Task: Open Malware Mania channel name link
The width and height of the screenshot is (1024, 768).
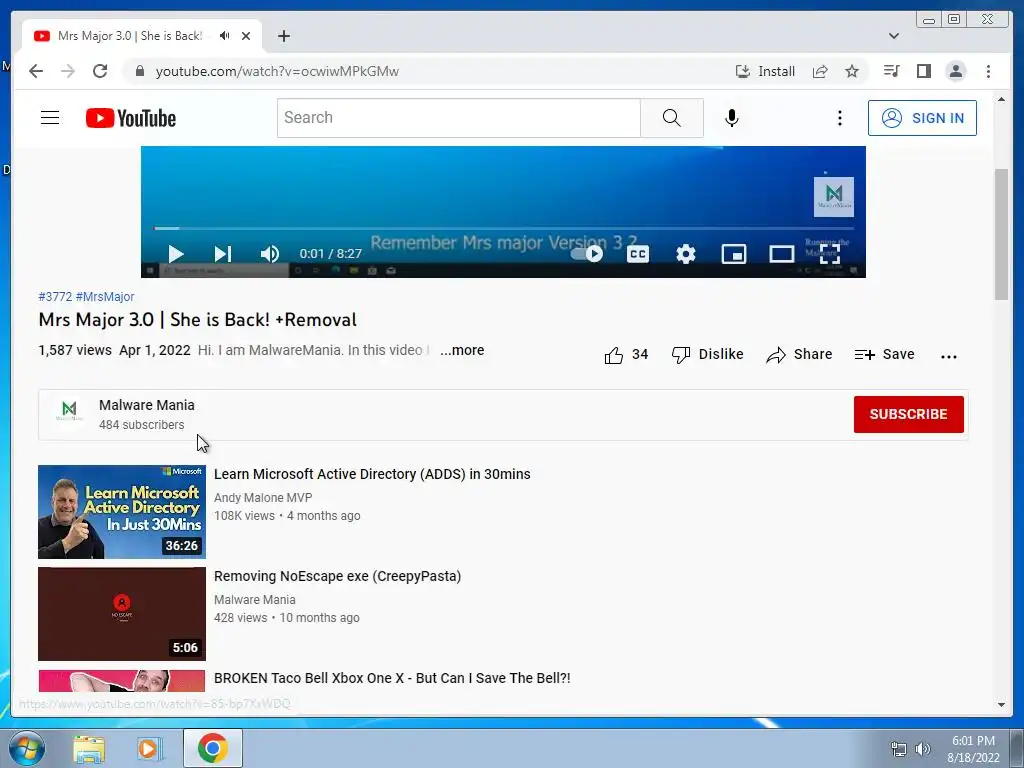Action: [147, 405]
